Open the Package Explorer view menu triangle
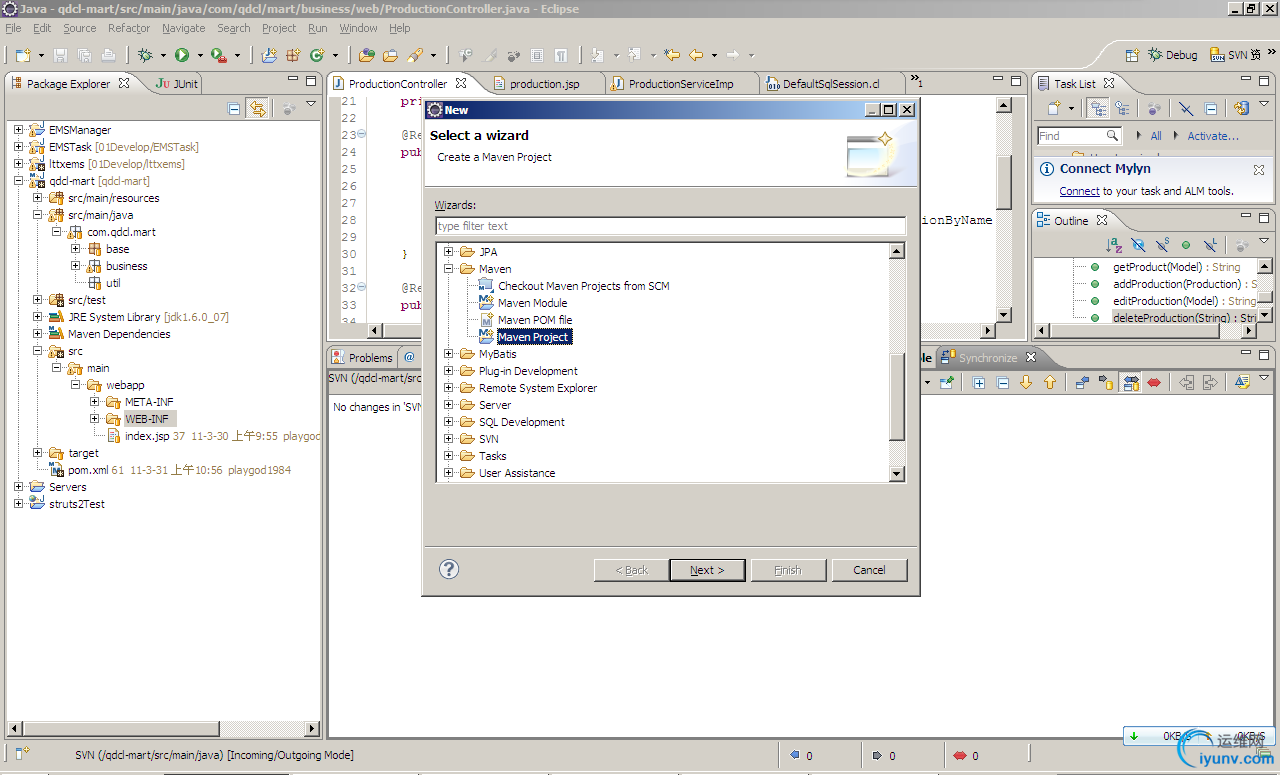 click(x=311, y=105)
